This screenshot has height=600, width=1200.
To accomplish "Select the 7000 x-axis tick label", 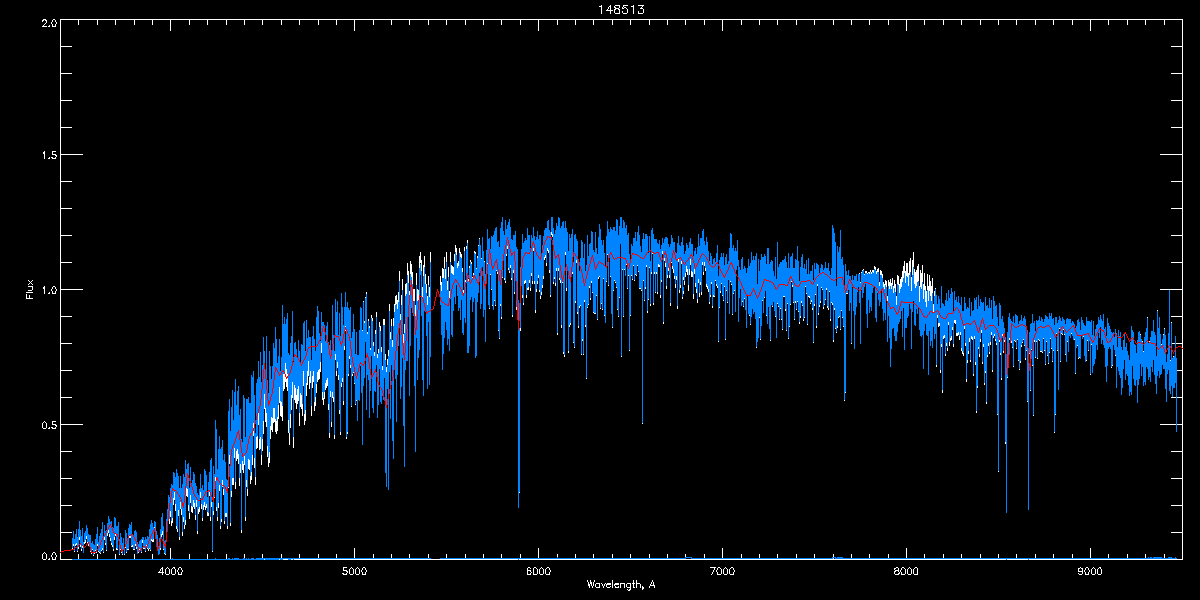I will click(x=722, y=572).
